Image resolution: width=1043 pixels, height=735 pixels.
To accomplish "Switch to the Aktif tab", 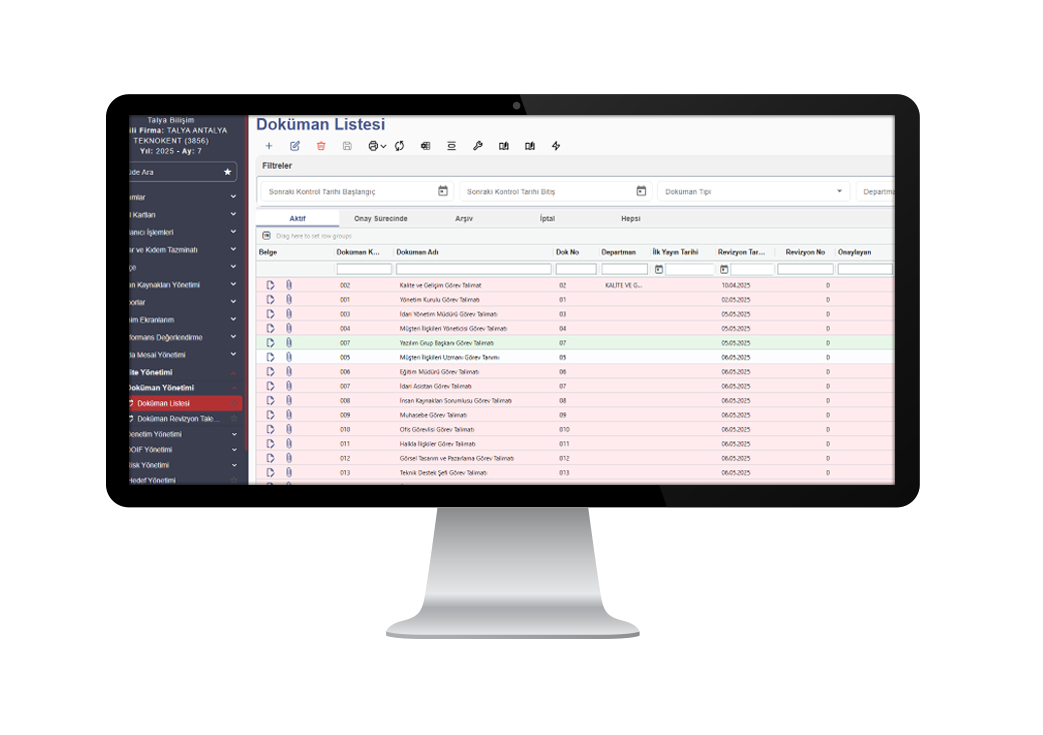I will pos(297,218).
